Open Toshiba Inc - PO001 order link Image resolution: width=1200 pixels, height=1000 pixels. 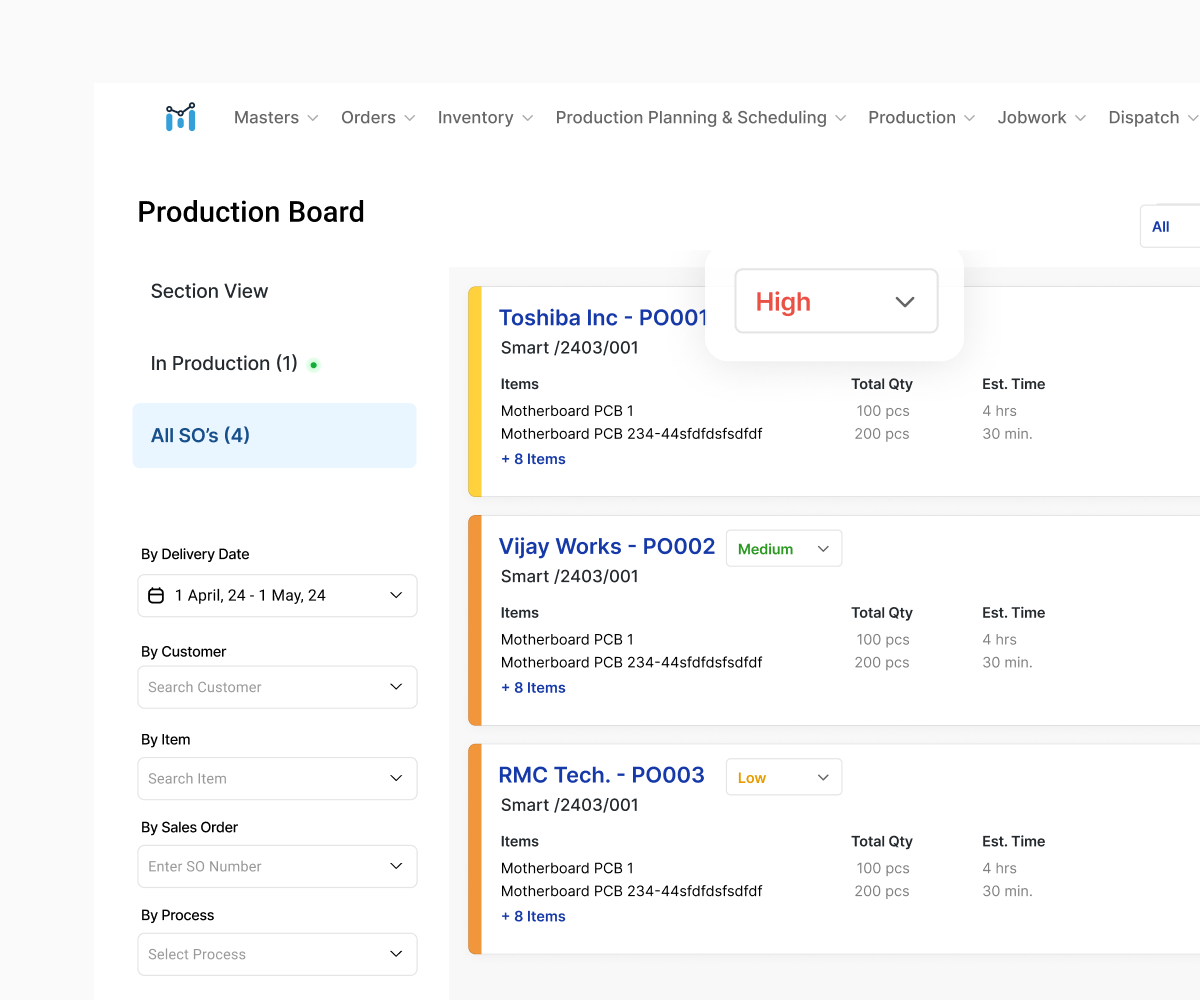pyautogui.click(x=603, y=318)
